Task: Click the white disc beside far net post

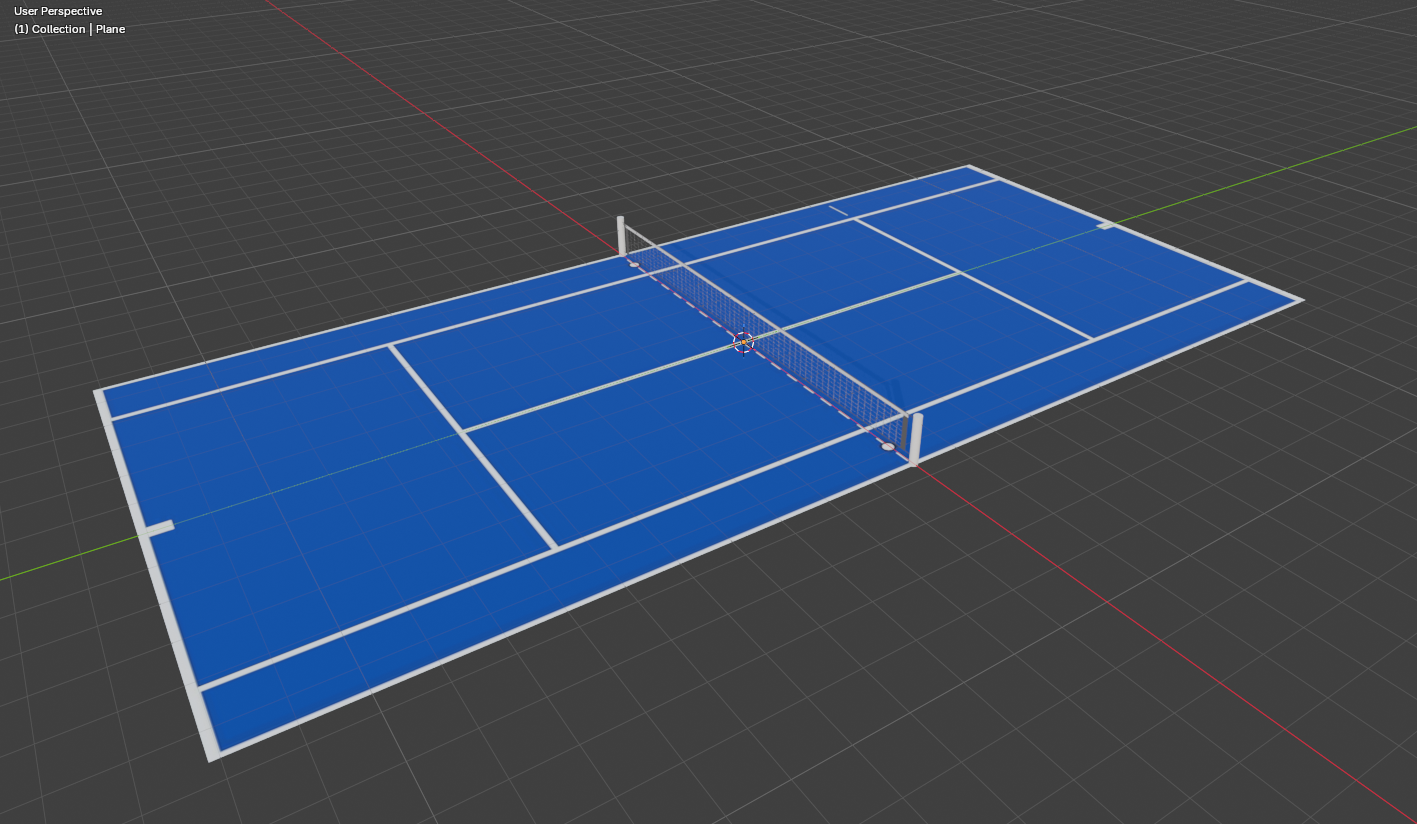Action: coord(633,264)
